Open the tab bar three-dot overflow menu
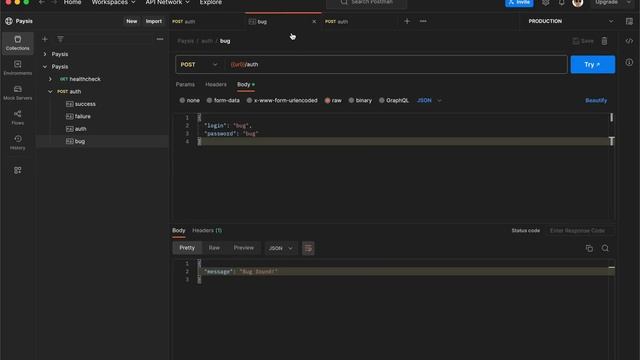 click(423, 21)
